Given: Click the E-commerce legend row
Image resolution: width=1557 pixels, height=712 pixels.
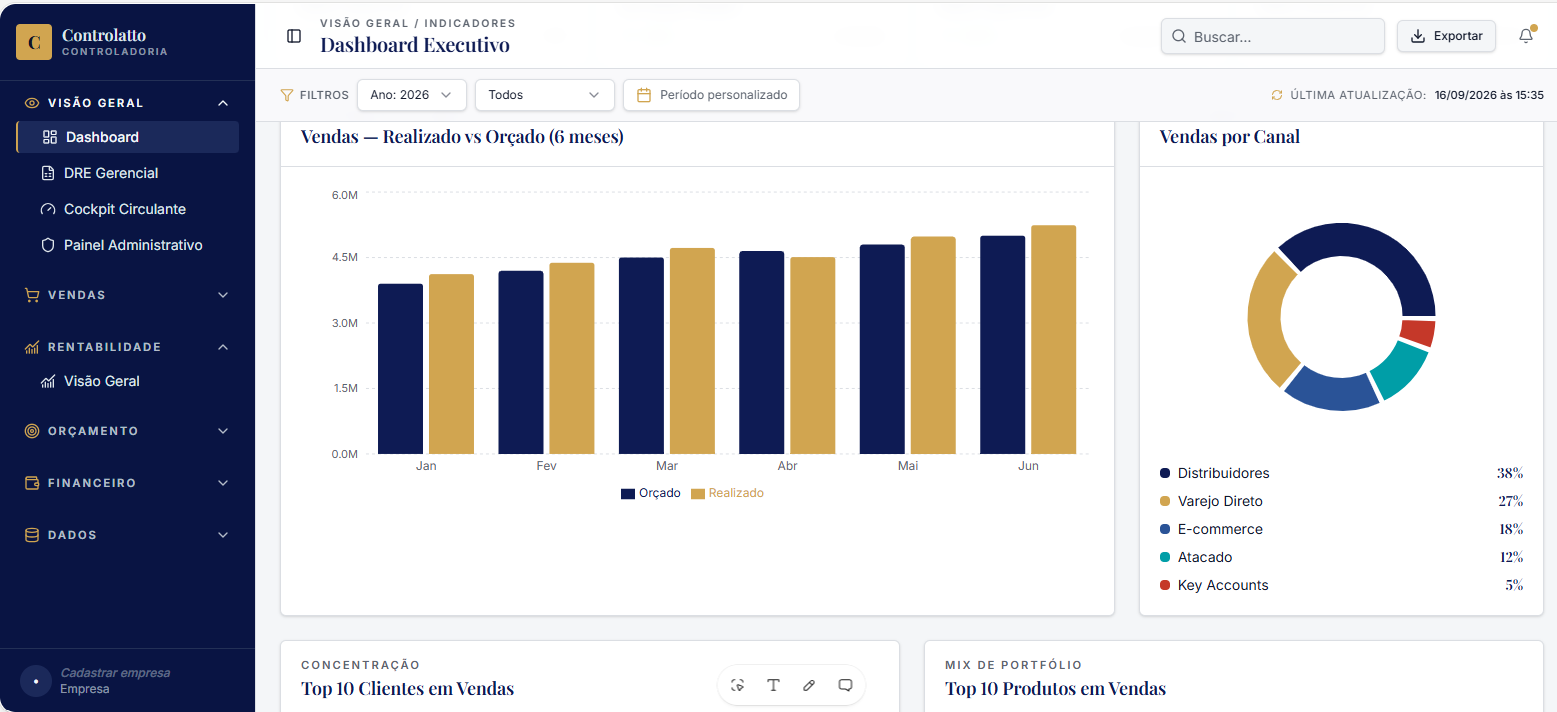Looking at the screenshot, I should (x=1341, y=529).
